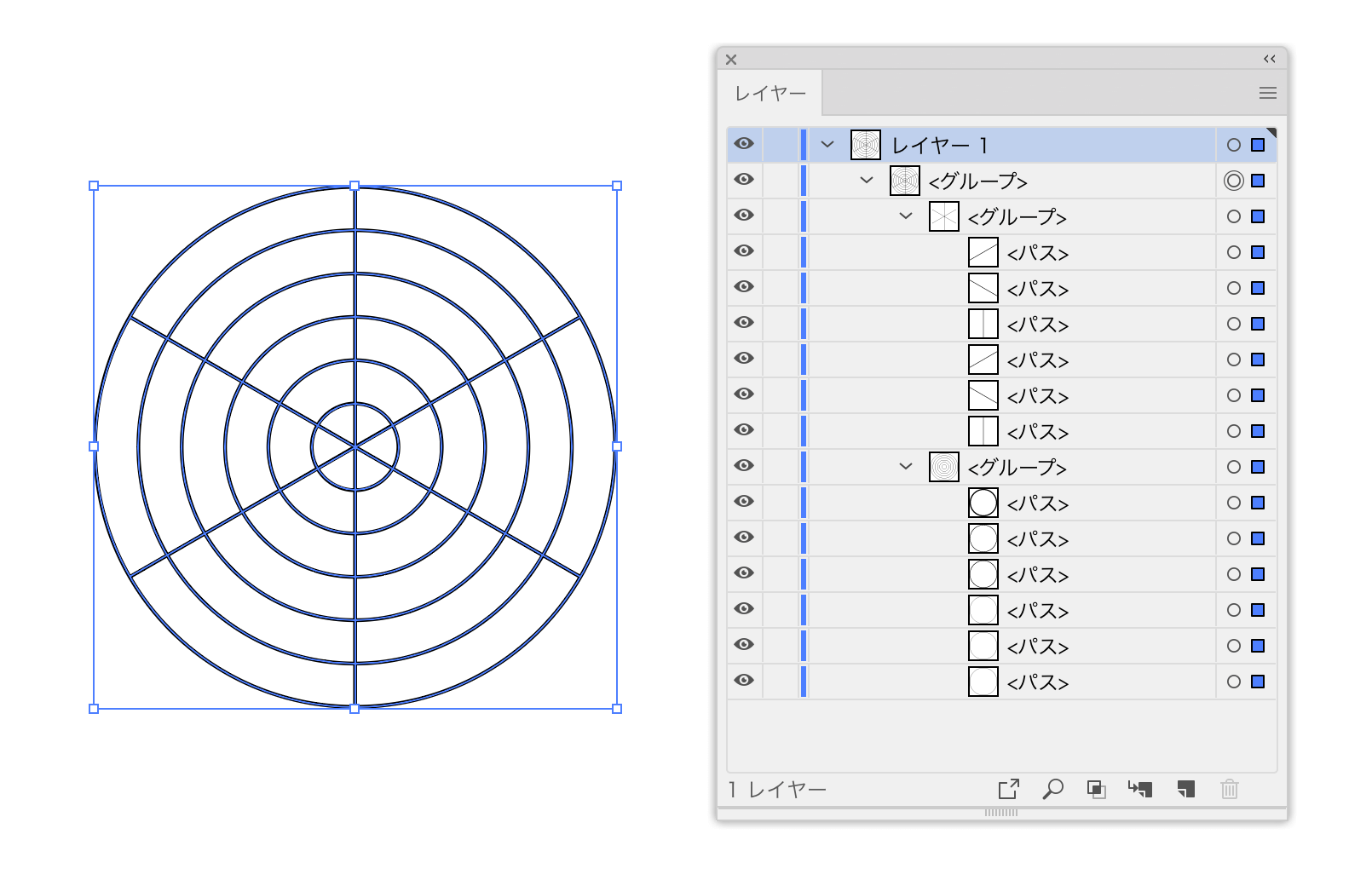The image size is (1372, 886).
Task: Open the Layers panel hamburger menu
Action: pyautogui.click(x=1268, y=93)
